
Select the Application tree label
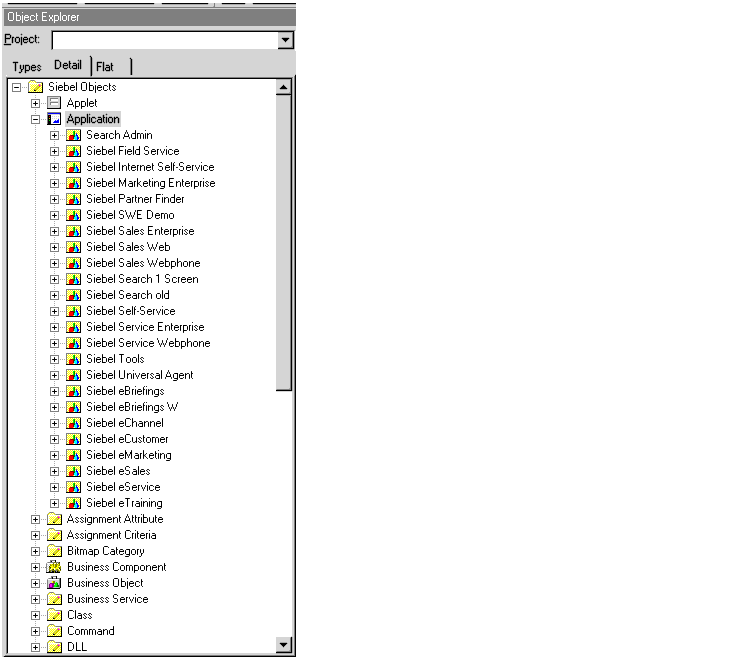(x=93, y=119)
